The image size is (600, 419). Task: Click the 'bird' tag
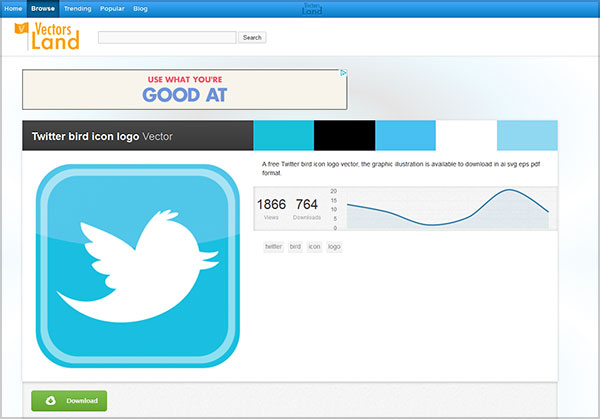pyautogui.click(x=295, y=247)
